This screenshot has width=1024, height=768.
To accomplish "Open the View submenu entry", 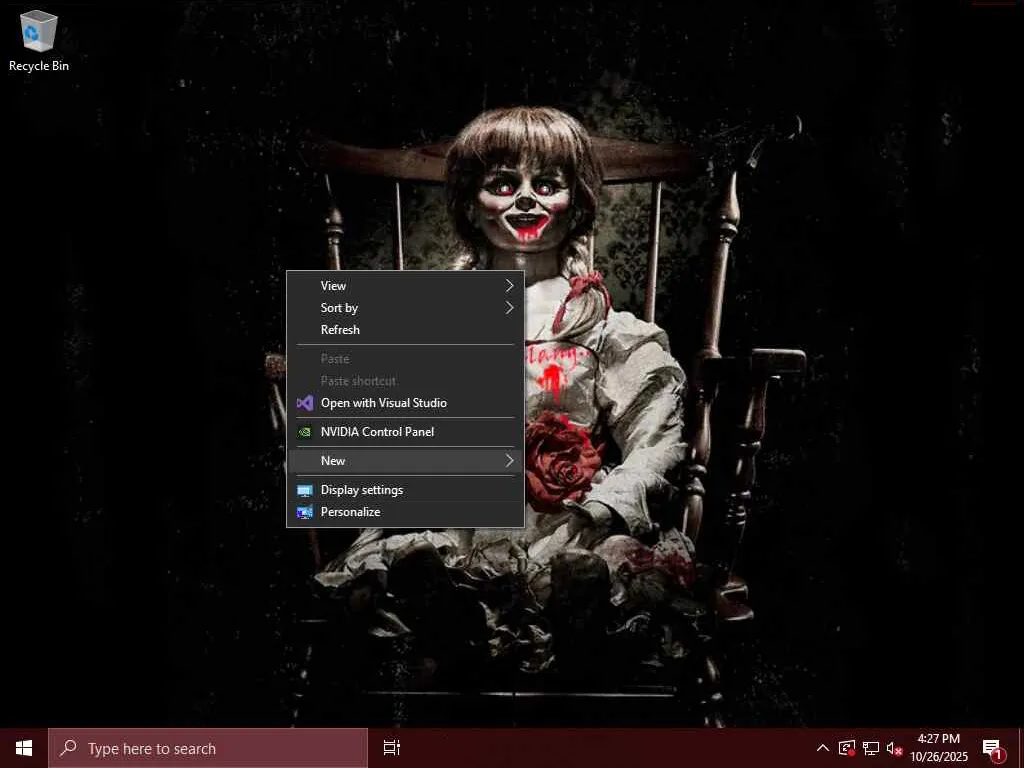I will tap(405, 285).
